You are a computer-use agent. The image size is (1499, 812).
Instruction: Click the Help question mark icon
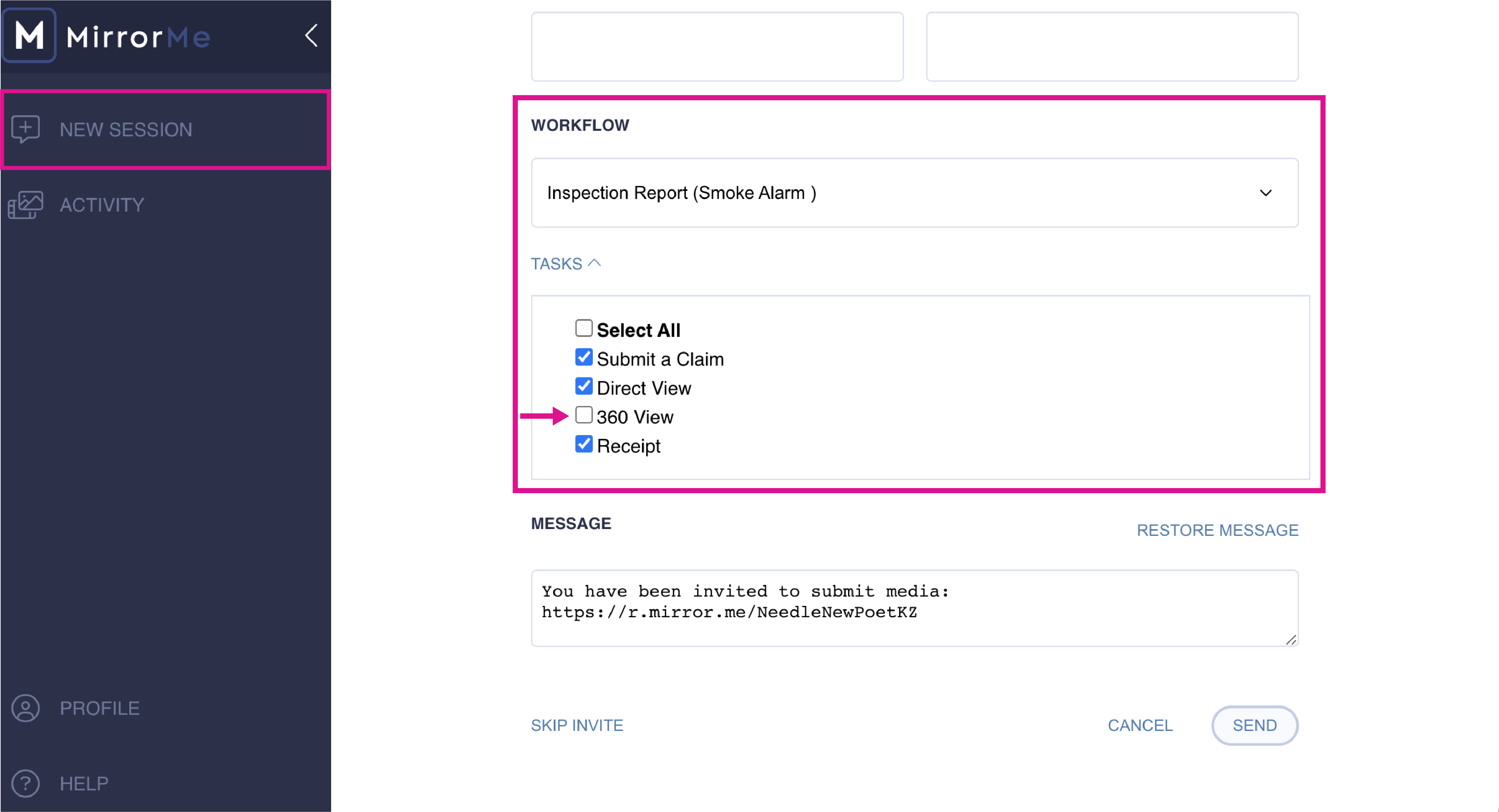[26, 784]
